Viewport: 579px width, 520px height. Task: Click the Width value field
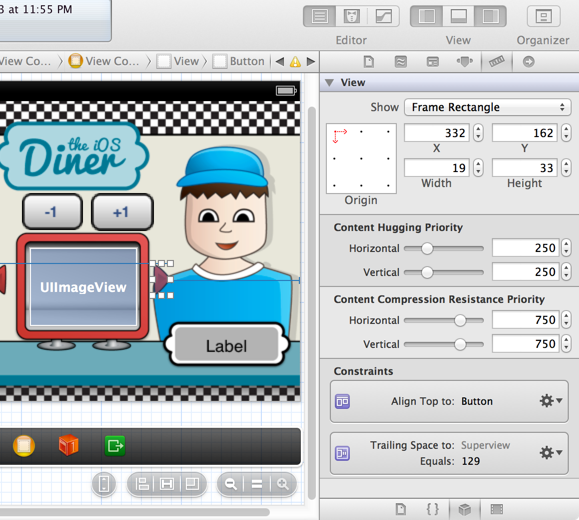tap(437, 168)
